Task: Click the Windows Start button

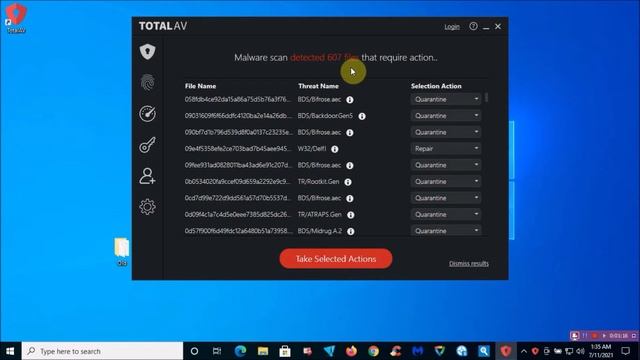Action: (11, 351)
